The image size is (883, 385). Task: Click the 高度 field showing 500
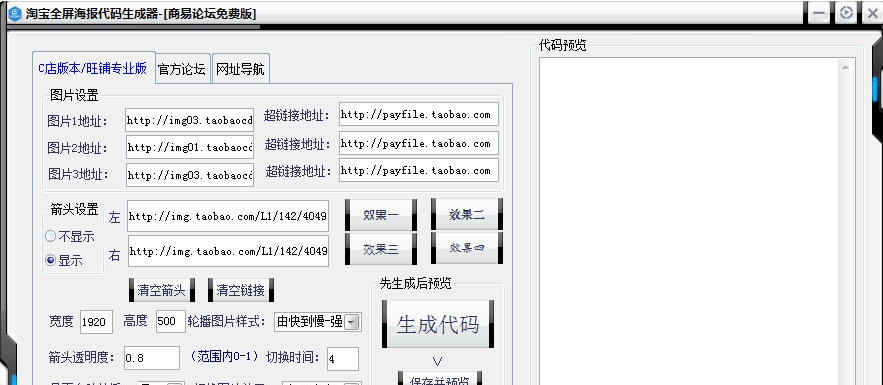pyautogui.click(x=171, y=321)
